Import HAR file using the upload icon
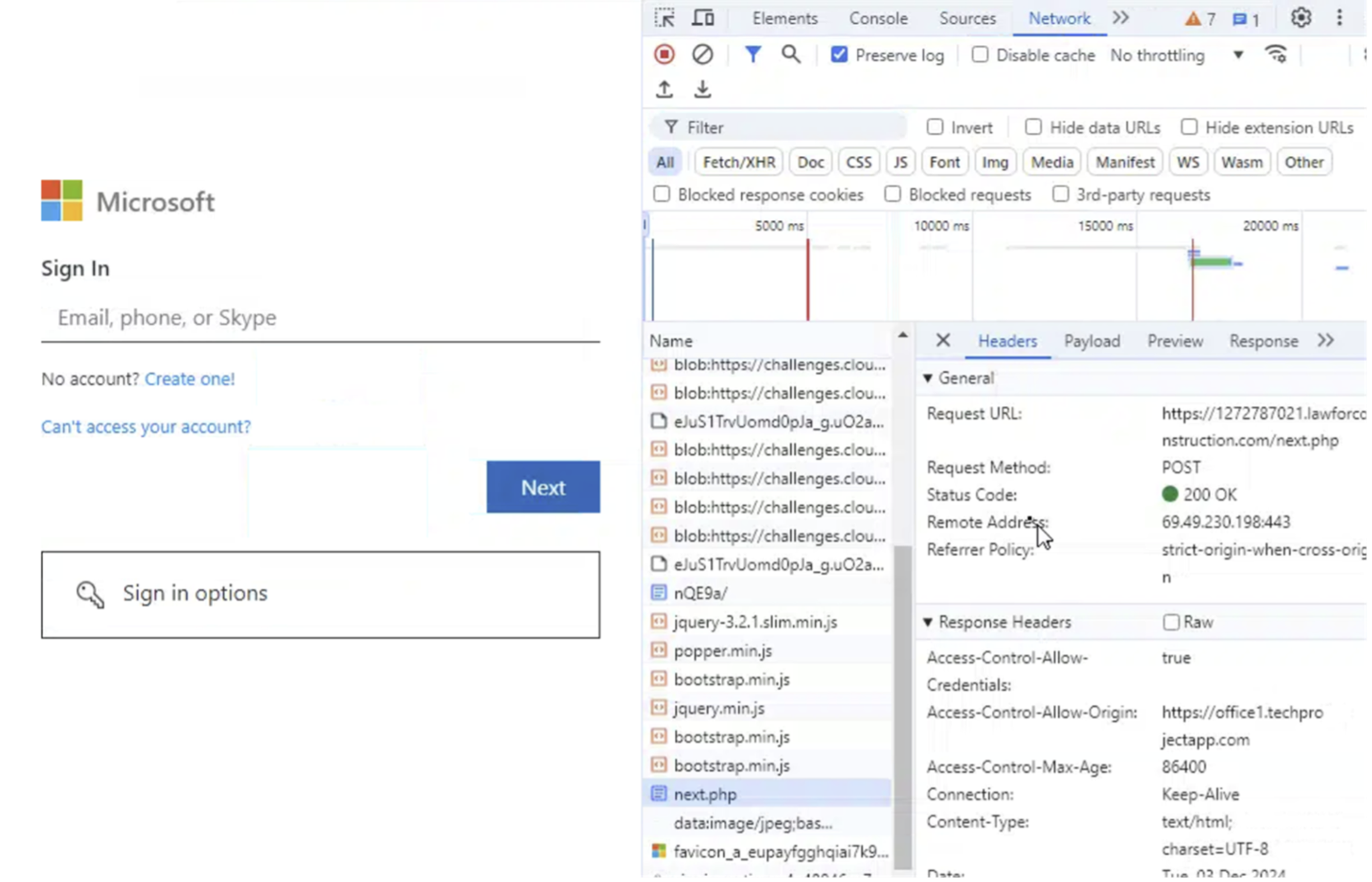Screen dimensions: 1372x882 664,89
